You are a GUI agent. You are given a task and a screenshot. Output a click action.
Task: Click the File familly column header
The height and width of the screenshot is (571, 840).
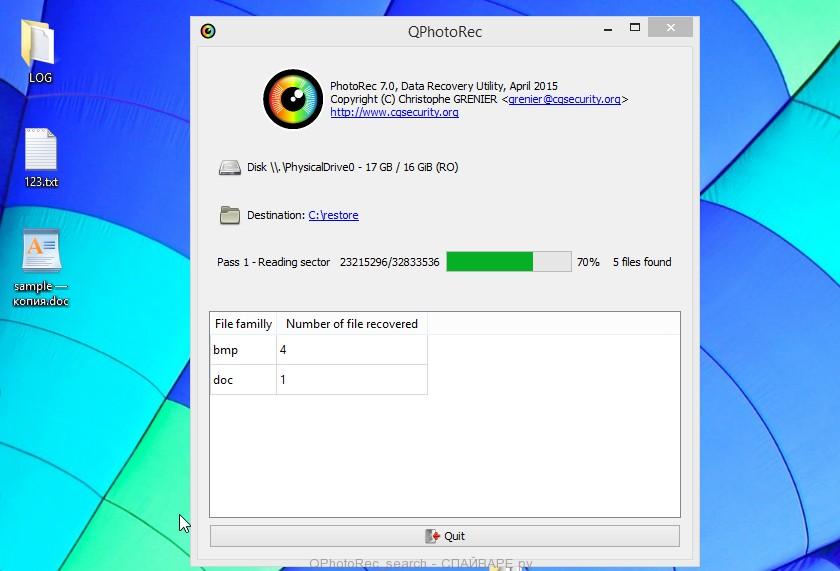[243, 324]
